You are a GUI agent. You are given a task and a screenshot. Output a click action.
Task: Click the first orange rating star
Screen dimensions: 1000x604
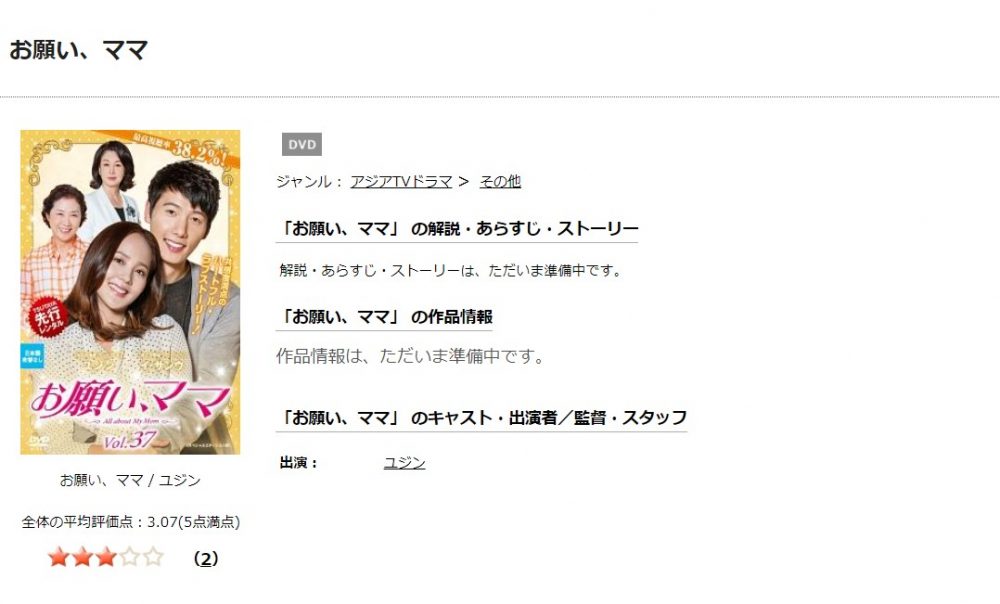(x=59, y=557)
